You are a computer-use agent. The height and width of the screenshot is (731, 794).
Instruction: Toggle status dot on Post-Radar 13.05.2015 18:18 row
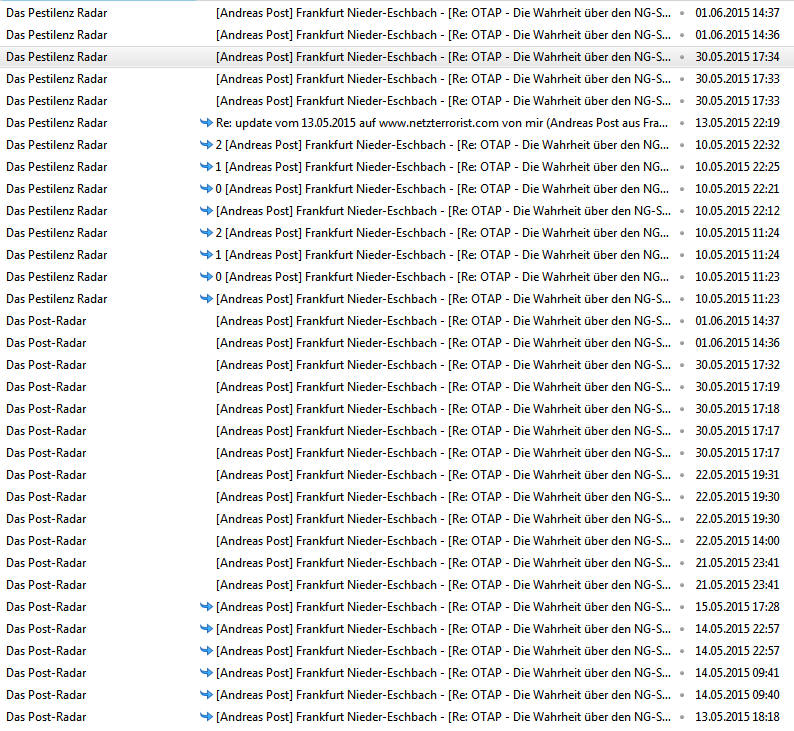tap(682, 717)
